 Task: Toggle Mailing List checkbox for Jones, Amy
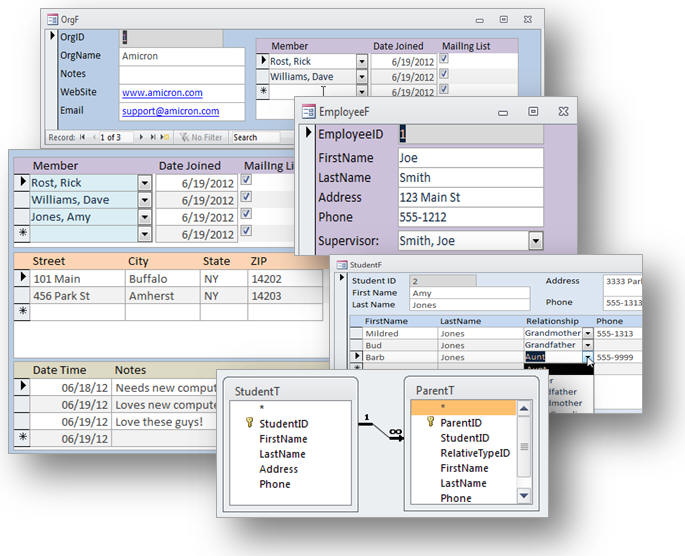(246, 215)
